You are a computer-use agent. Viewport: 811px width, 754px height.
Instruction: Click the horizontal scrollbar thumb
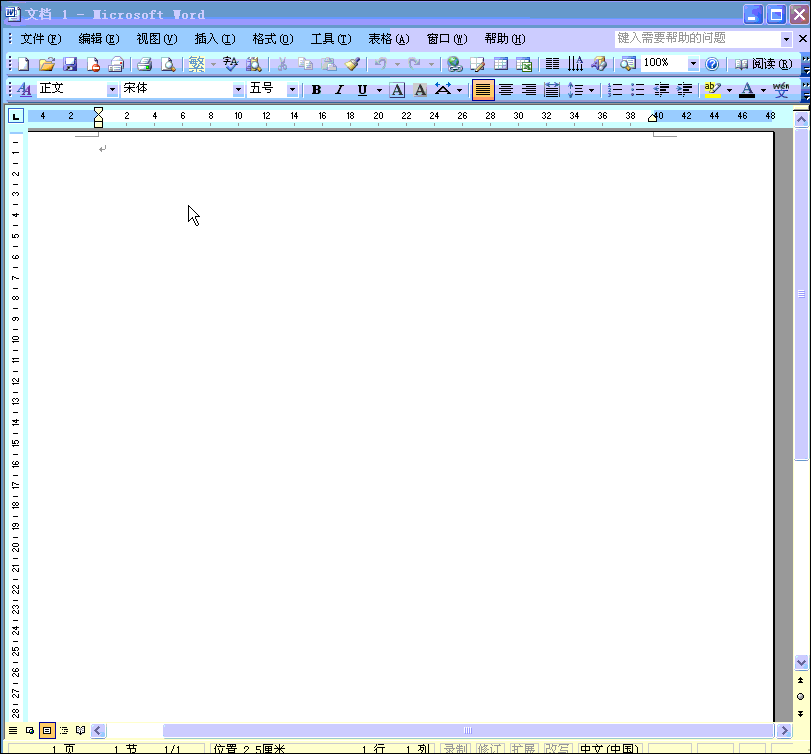click(x=468, y=730)
